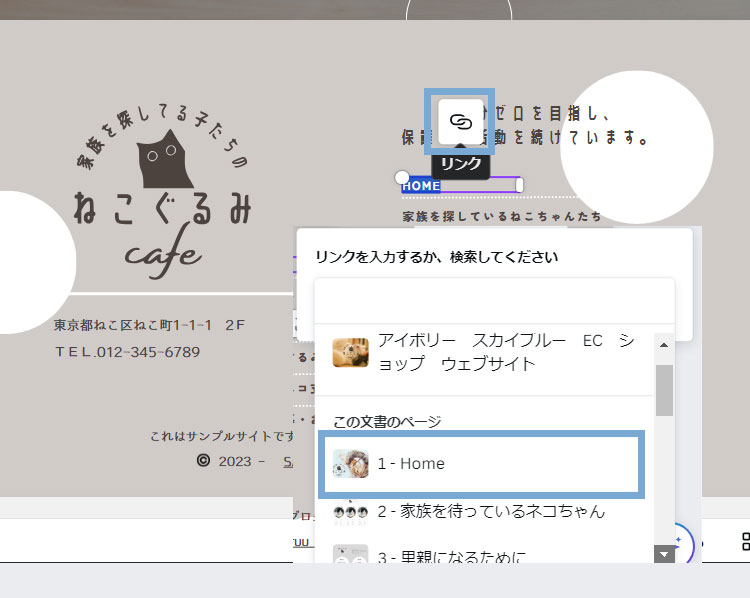The image size is (750, 598).
Task: Click the link search input field
Action: (494, 299)
